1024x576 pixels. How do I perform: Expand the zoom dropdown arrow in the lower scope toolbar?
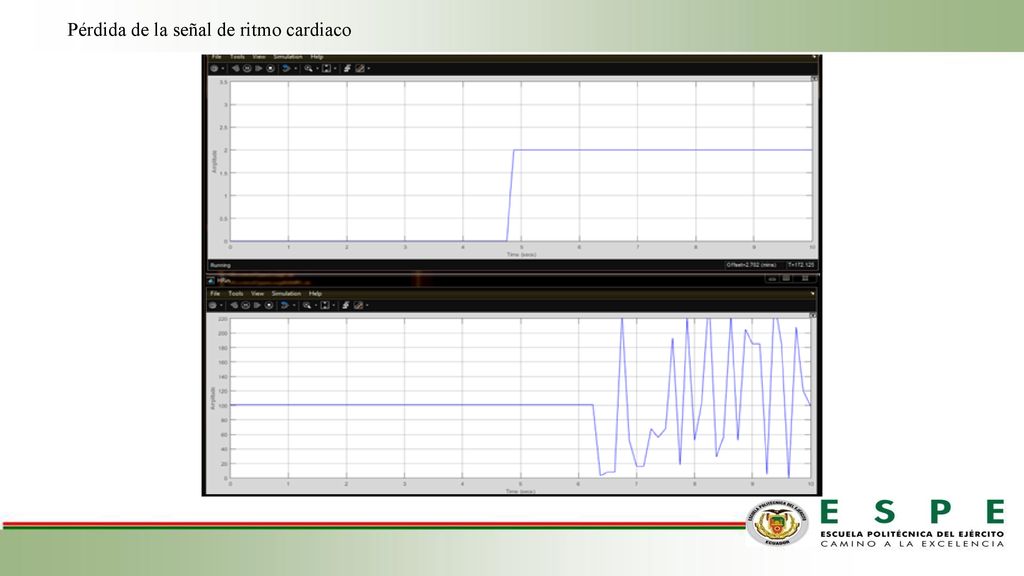click(316, 306)
